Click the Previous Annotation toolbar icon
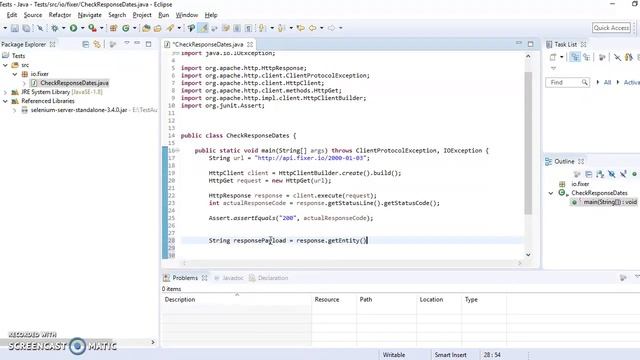Viewport: 640px width, 360px height. tap(281, 28)
